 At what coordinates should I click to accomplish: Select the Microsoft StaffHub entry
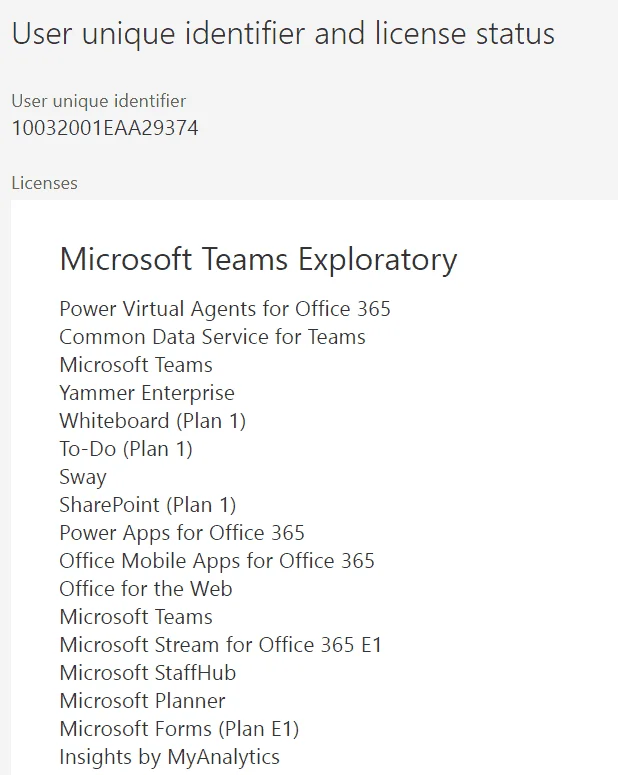[x=148, y=673]
